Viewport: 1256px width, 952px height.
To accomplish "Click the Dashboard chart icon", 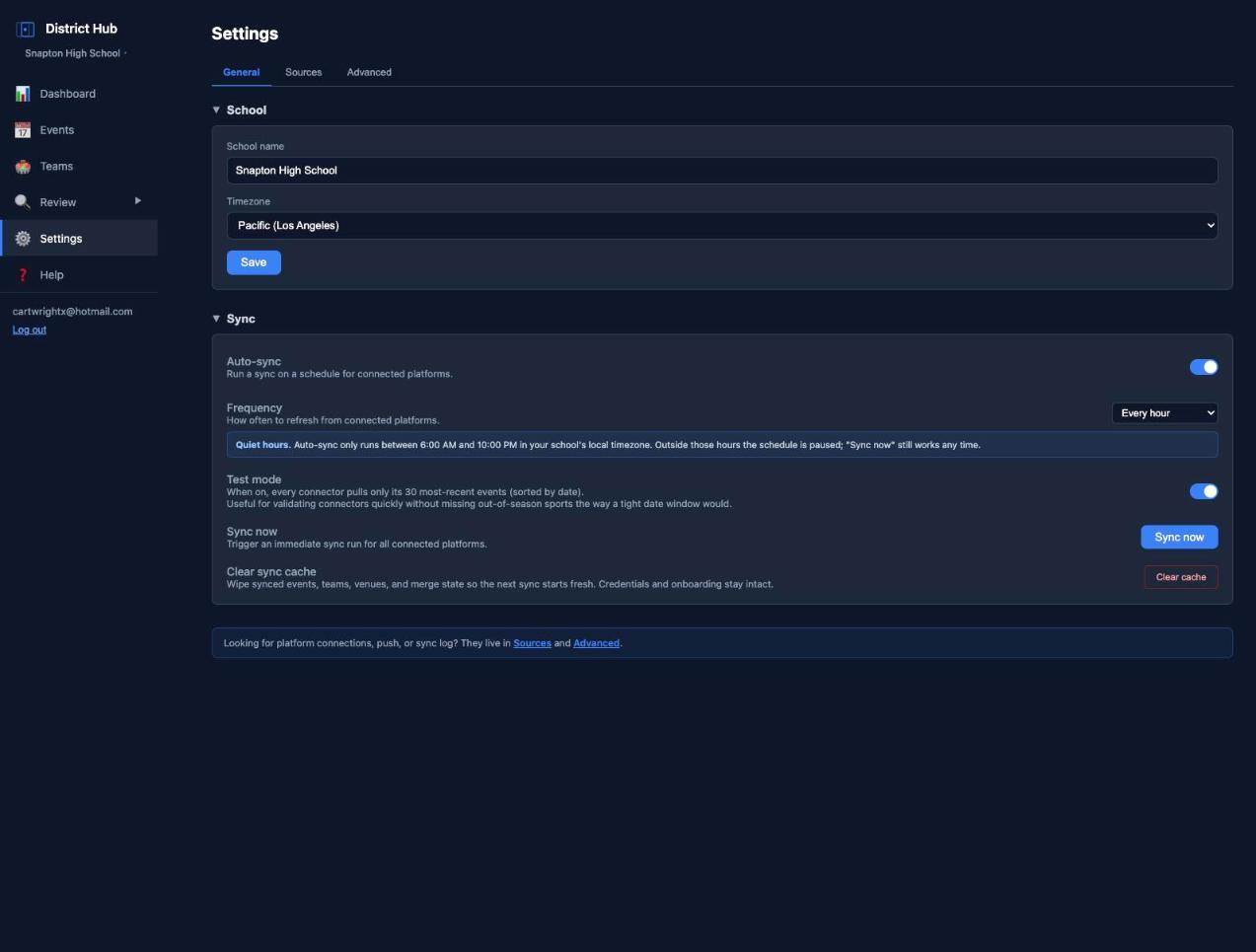I will click(23, 94).
